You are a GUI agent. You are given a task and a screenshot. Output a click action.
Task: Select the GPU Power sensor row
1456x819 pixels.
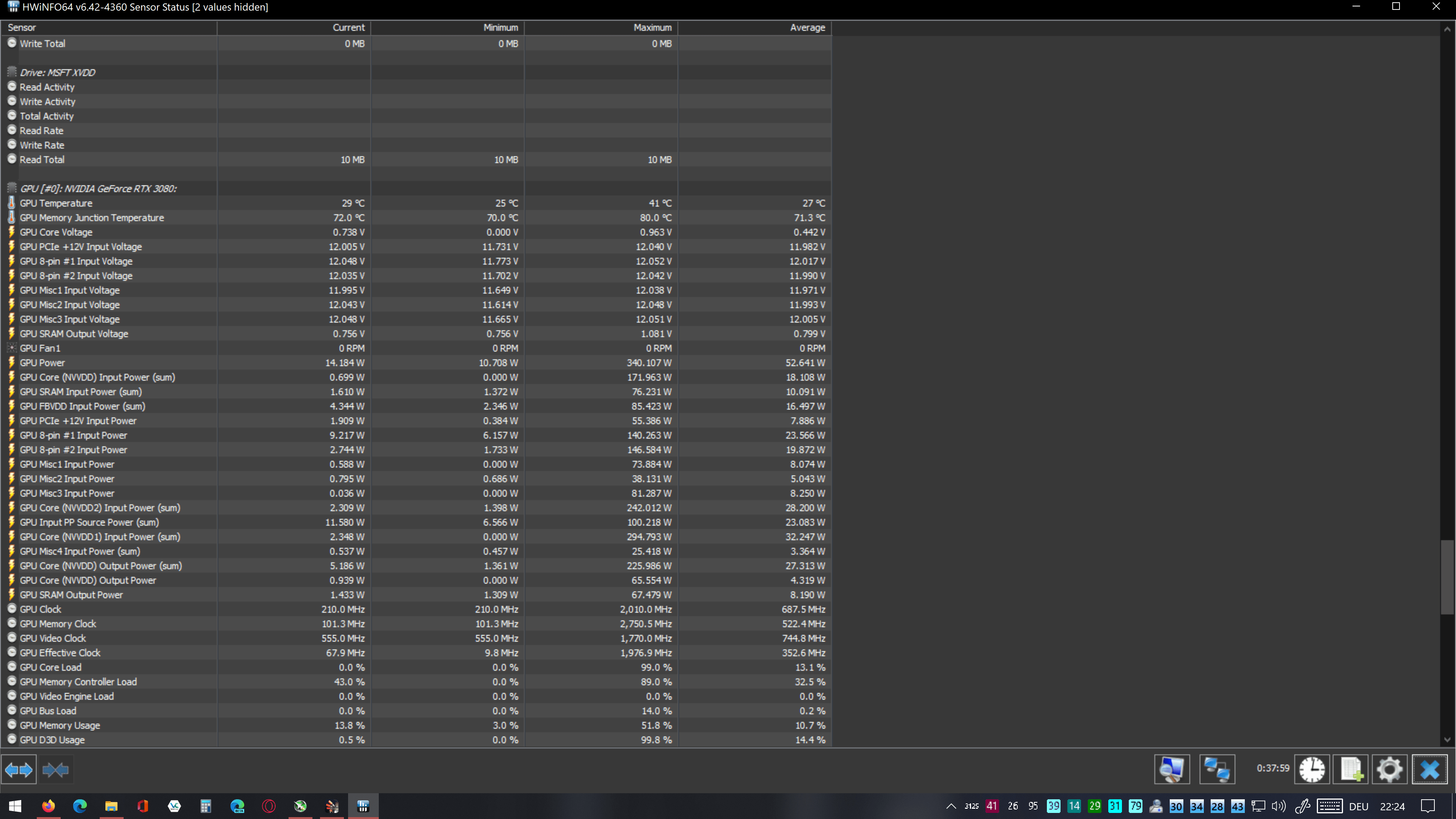pos(42,363)
